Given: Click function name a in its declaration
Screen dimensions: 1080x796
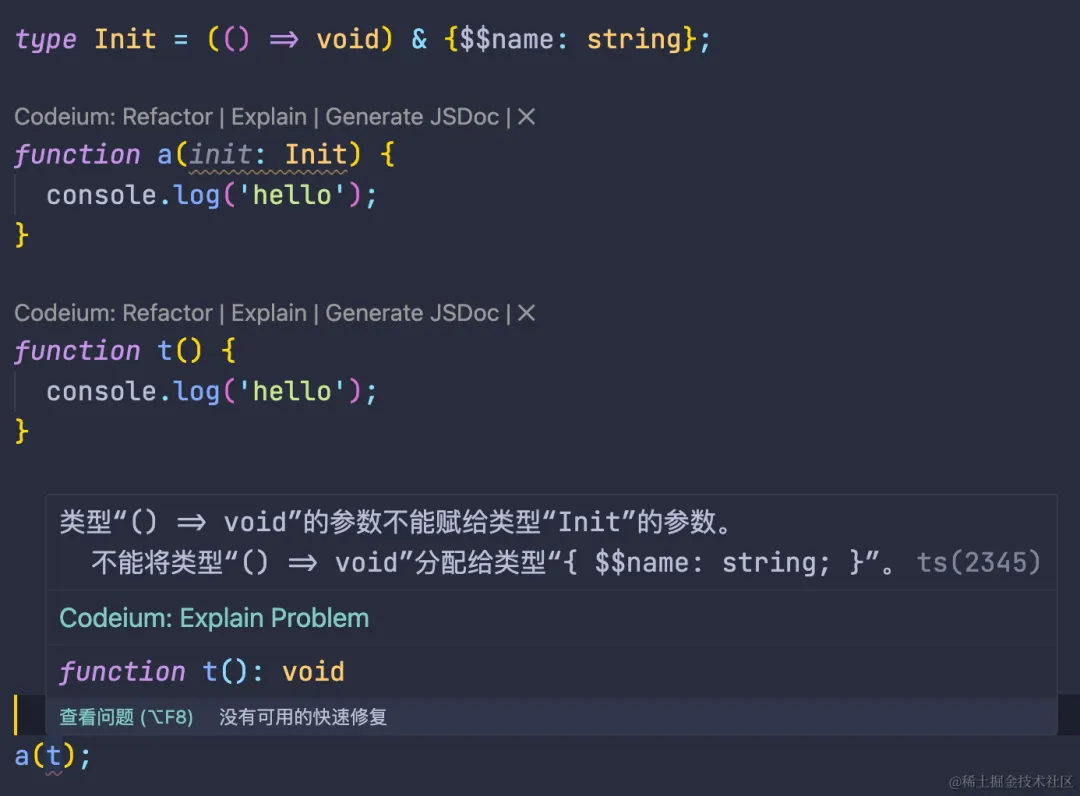Looking at the screenshot, I should [x=165, y=155].
